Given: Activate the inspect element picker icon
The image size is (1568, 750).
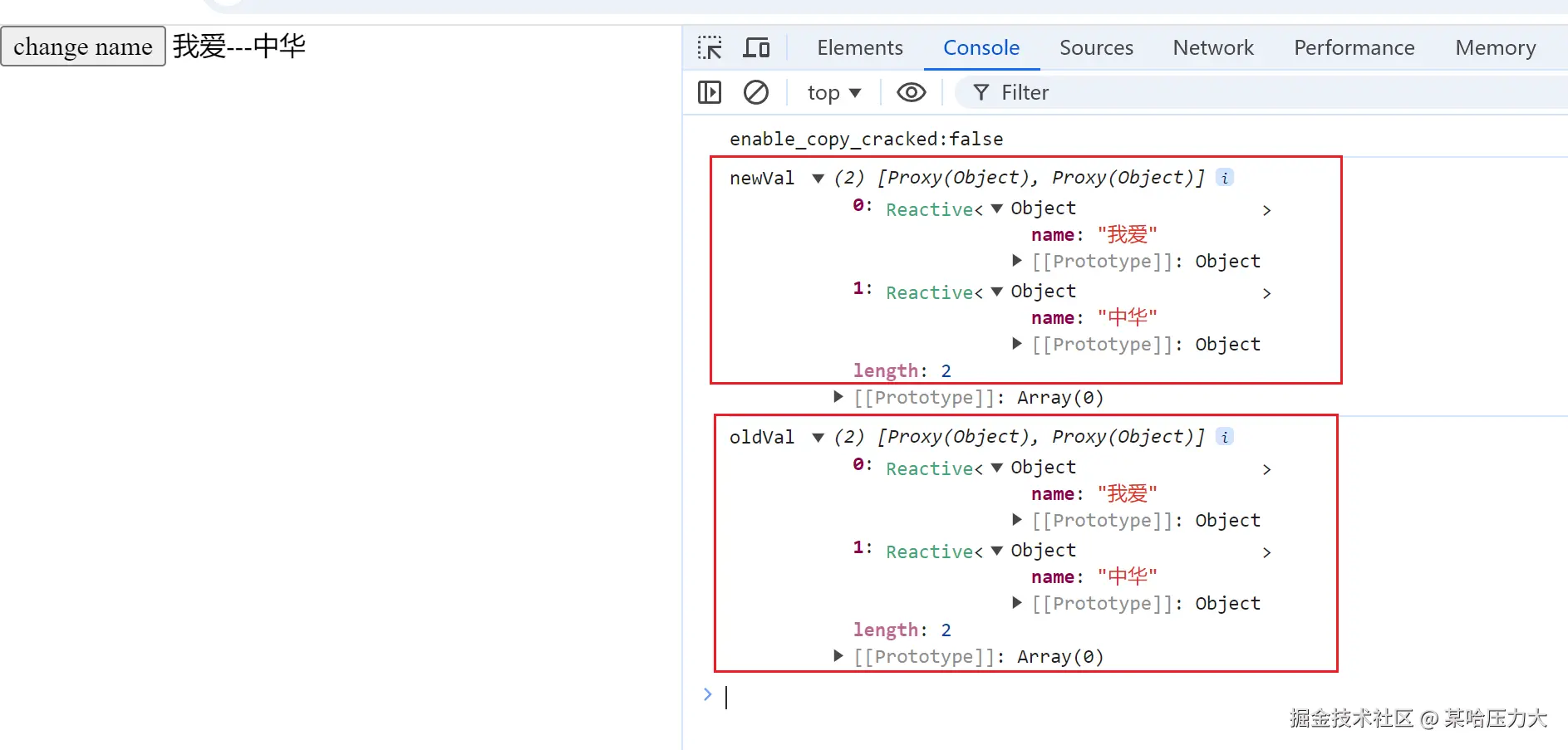Looking at the screenshot, I should point(710,47).
